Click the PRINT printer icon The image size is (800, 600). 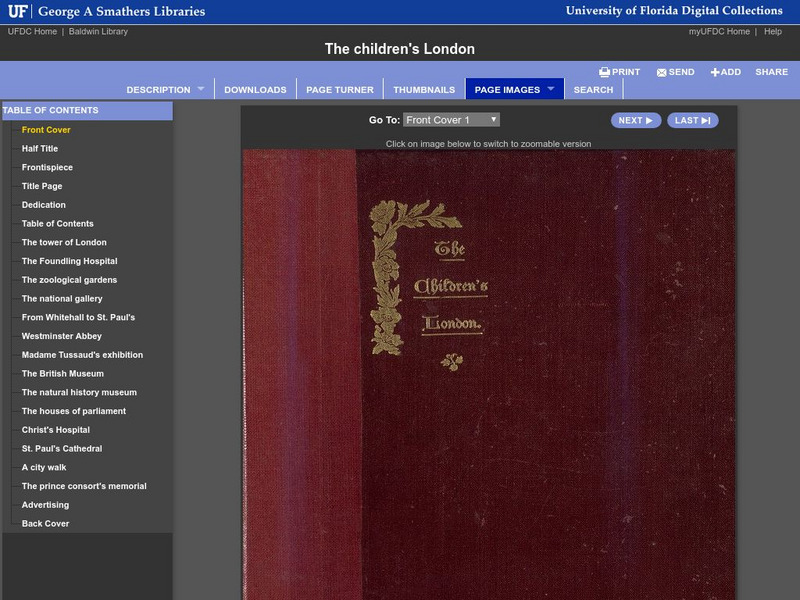click(x=604, y=72)
